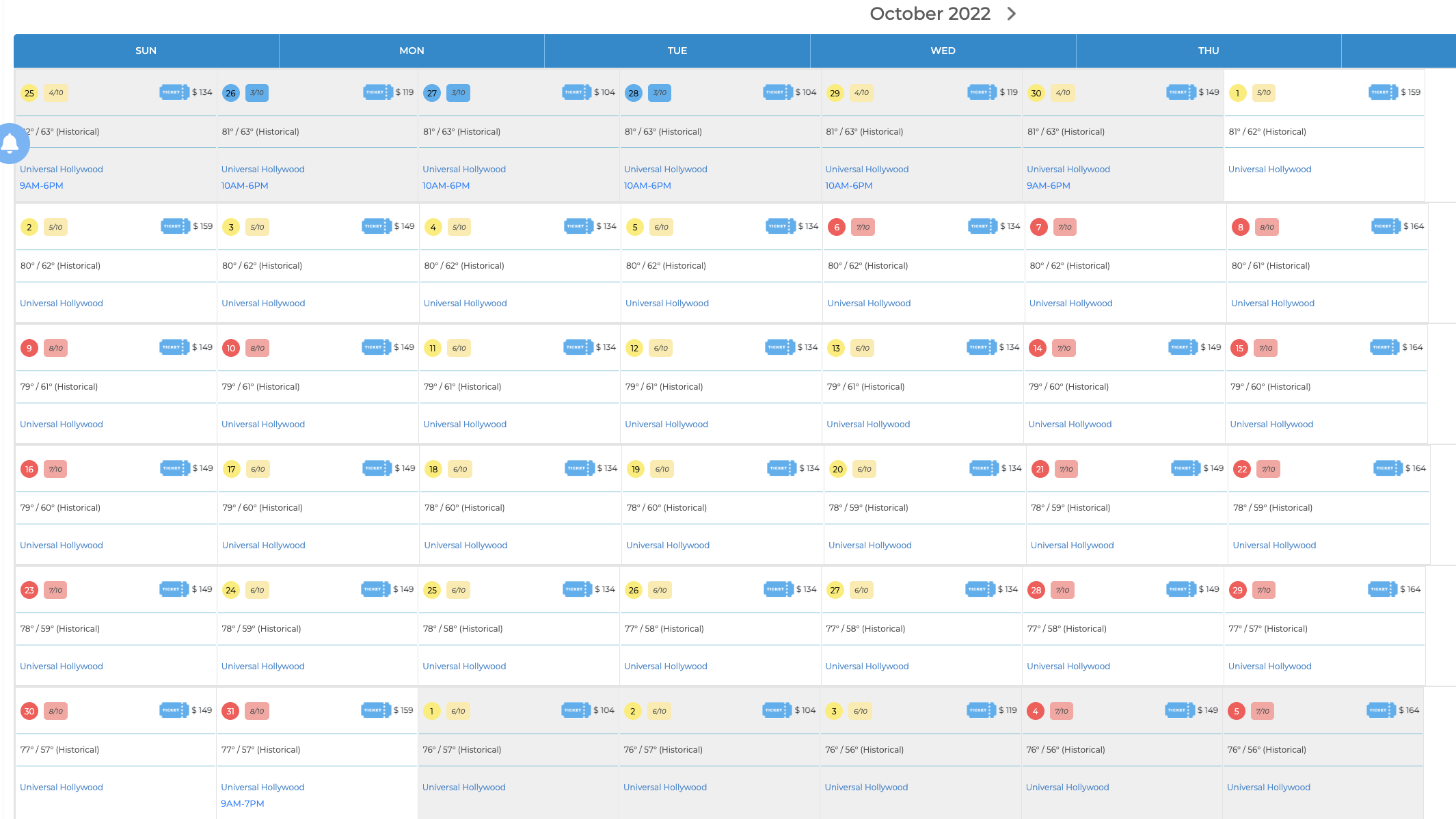Click the 3/10 crowd badge on September 28
Image resolution: width=1456 pixels, height=819 pixels.
[x=660, y=93]
